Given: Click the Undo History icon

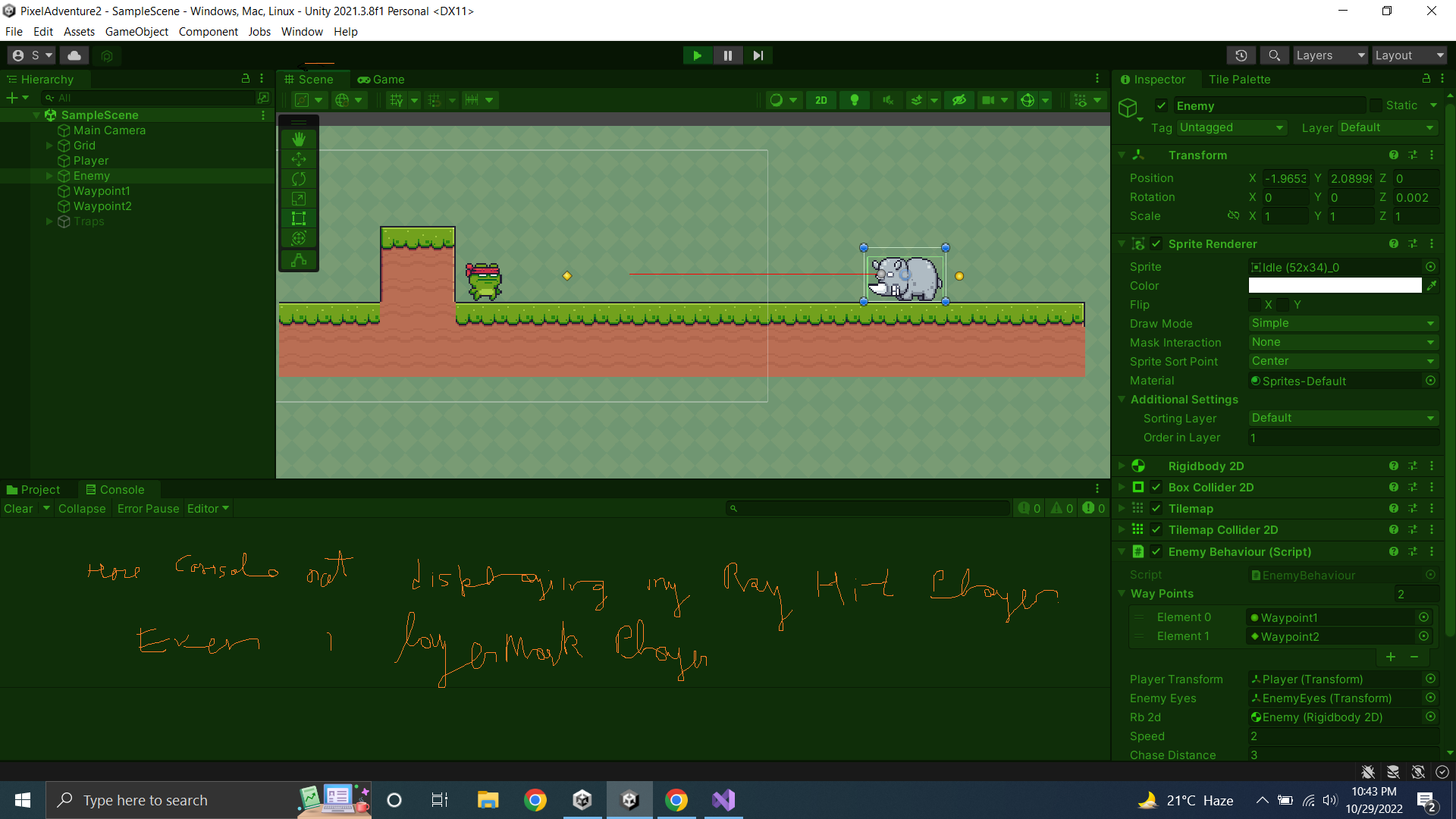Looking at the screenshot, I should [x=1241, y=55].
